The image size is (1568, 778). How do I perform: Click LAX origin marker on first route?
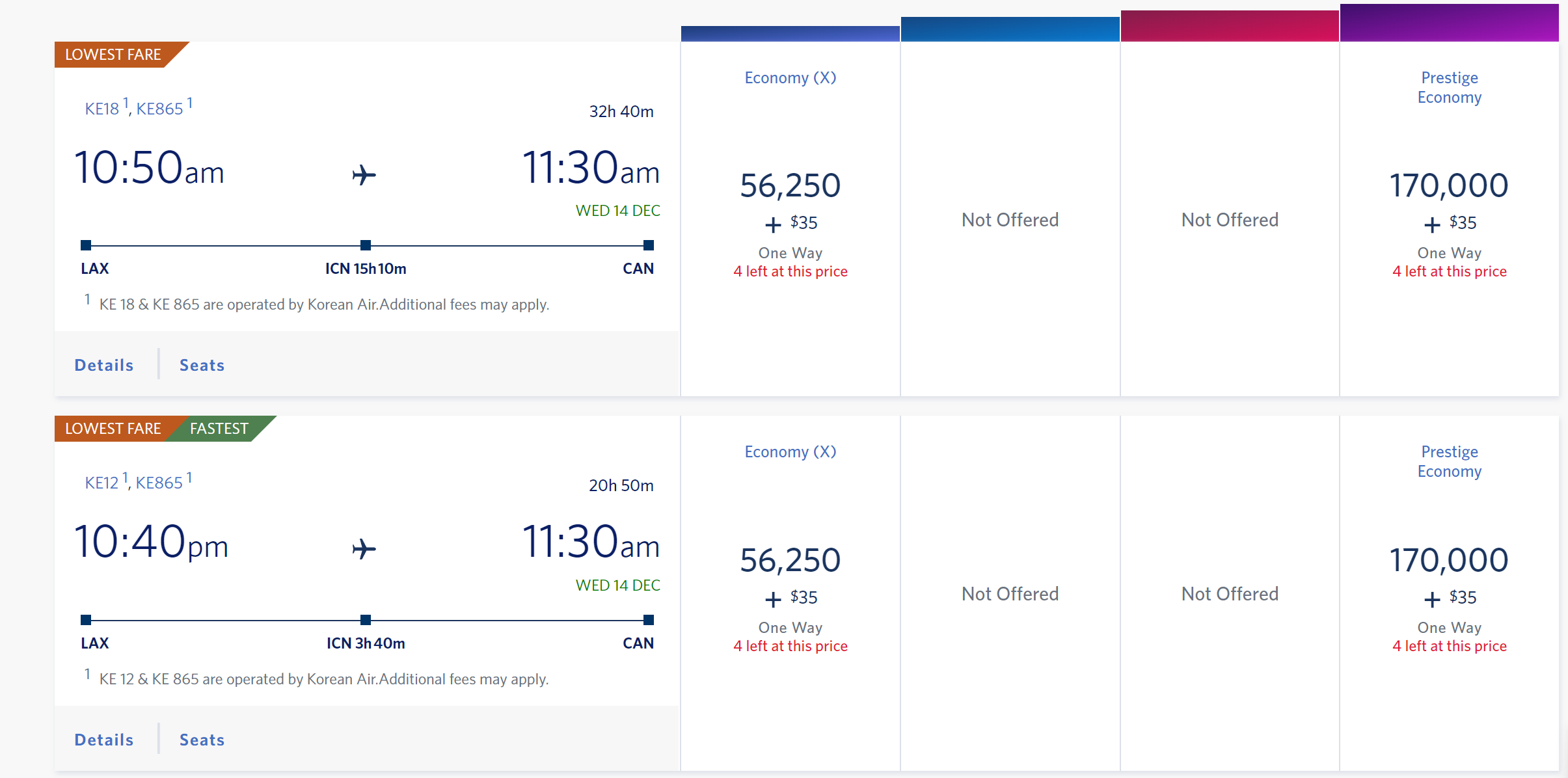click(x=86, y=245)
